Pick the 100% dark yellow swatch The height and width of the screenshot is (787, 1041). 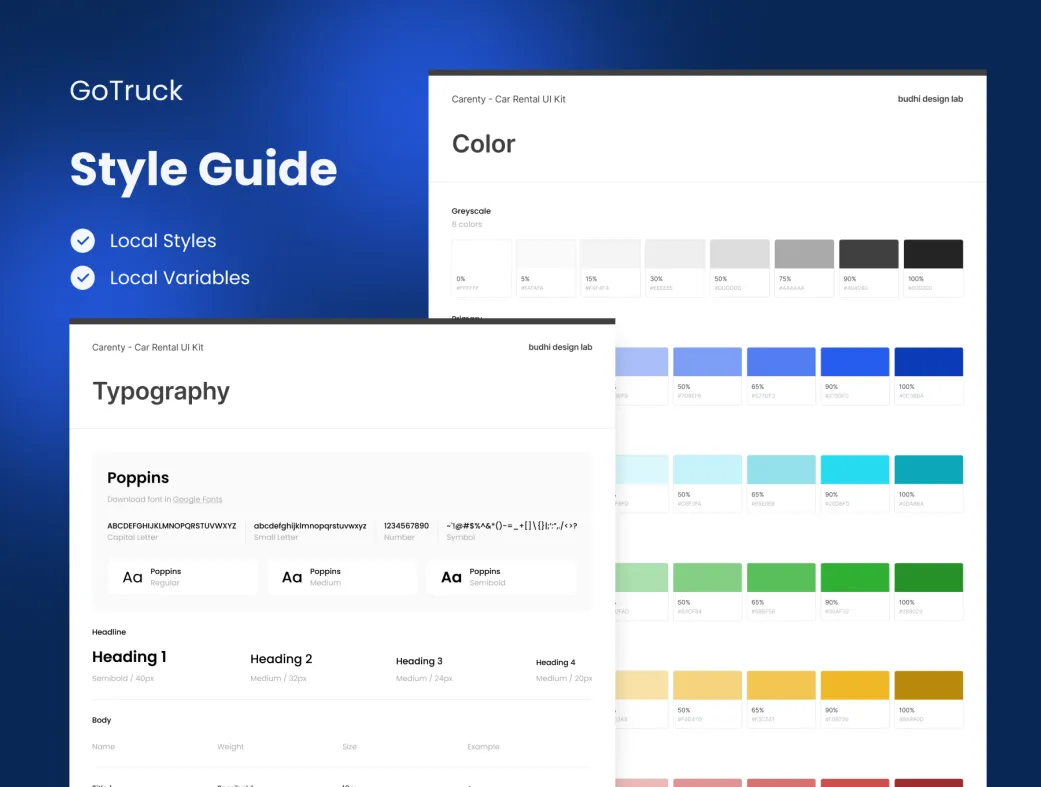click(928, 685)
